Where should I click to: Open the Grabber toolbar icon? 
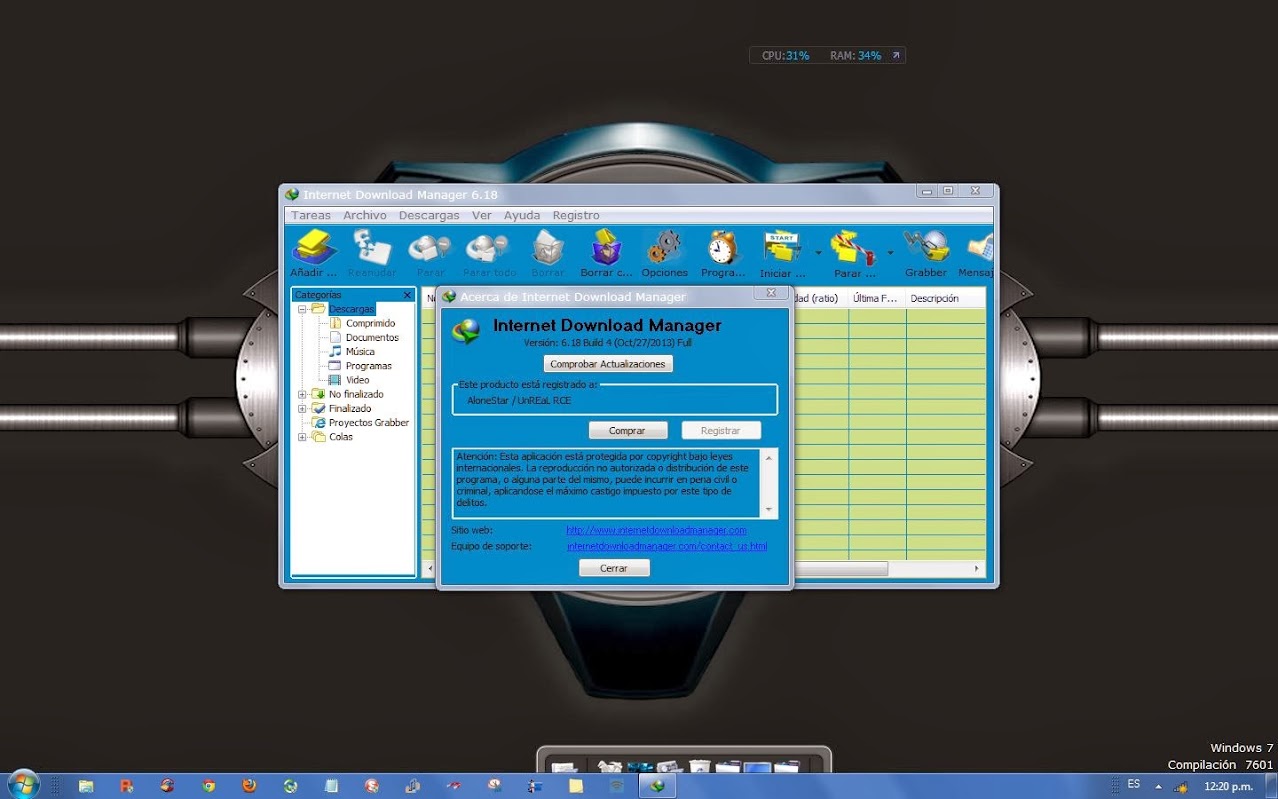click(926, 249)
